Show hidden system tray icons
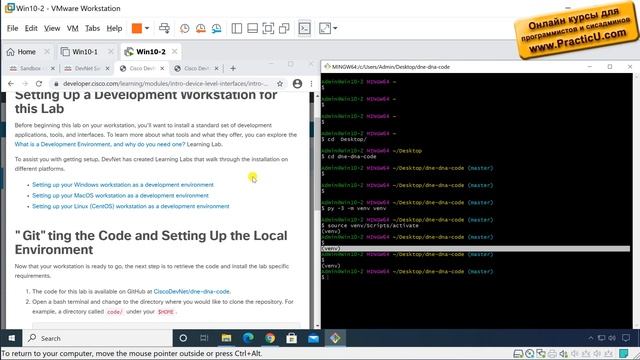Screen dimensions: 640x360 (591, 338)
